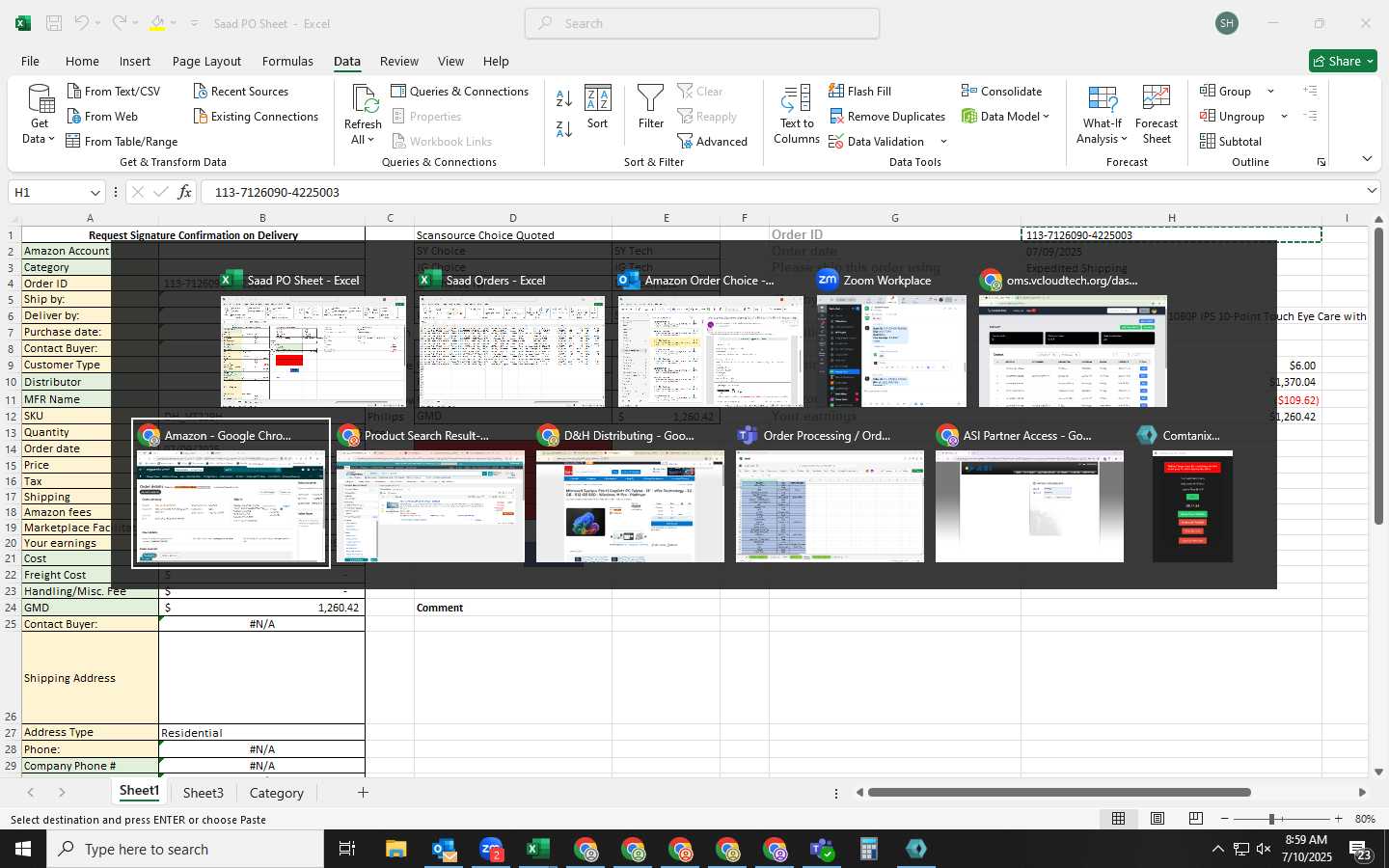Click Forecast Sheet

[1157, 115]
